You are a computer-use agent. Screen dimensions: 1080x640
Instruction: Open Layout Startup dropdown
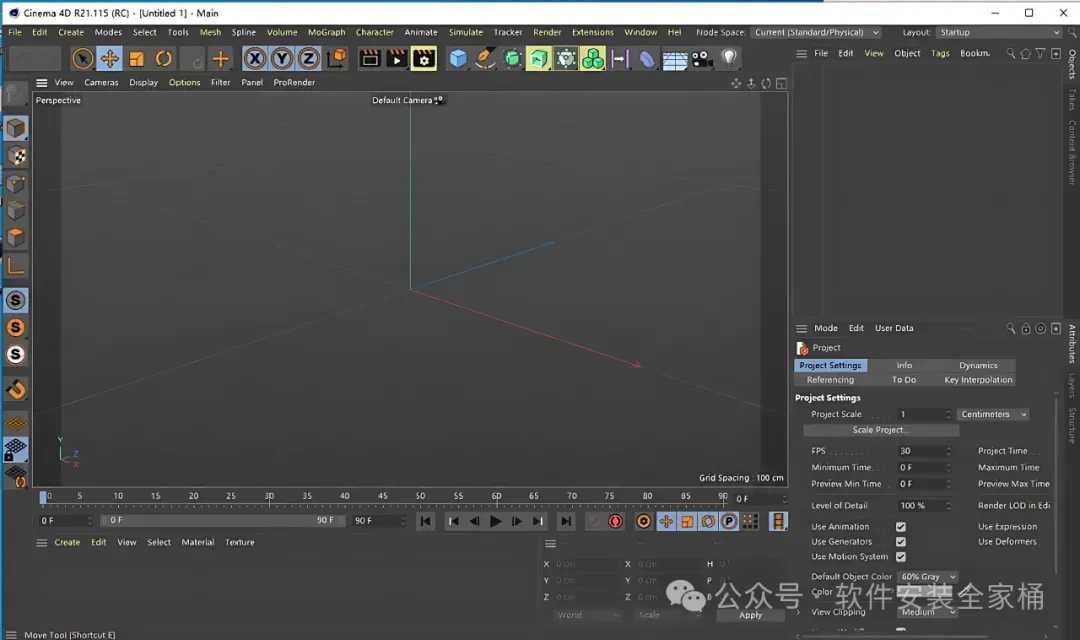point(999,32)
